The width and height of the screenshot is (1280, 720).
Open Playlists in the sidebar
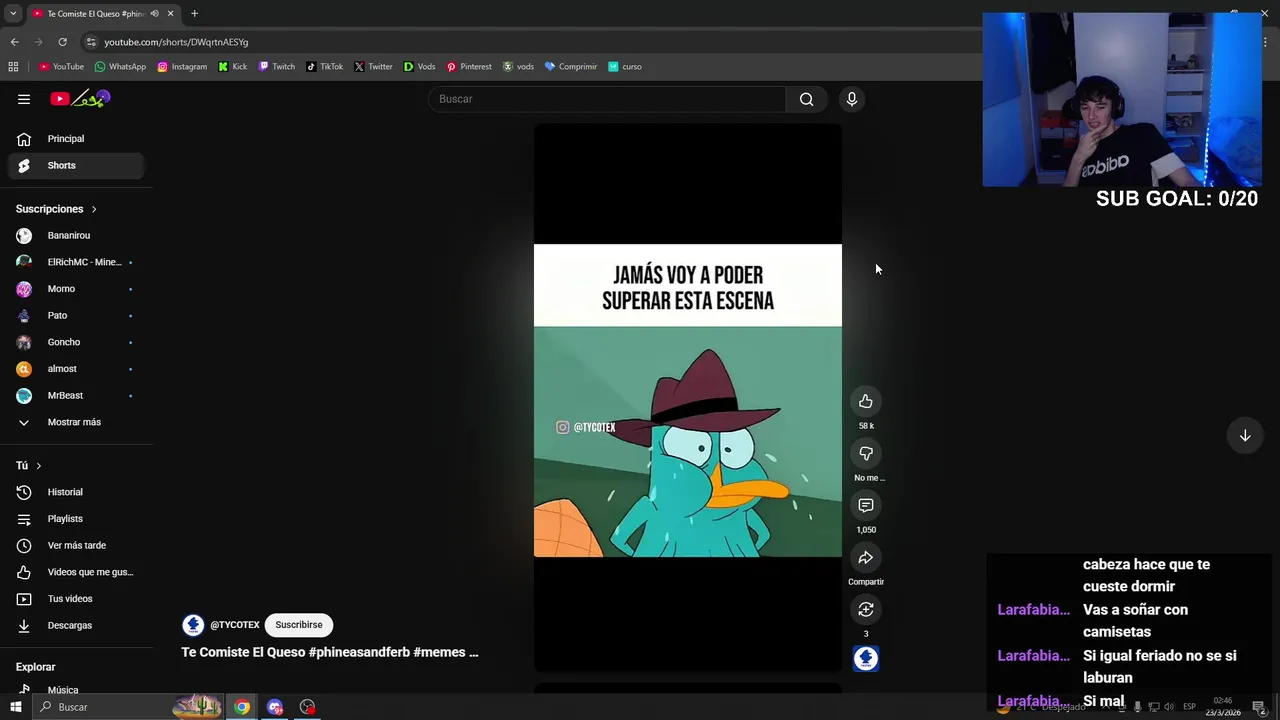pos(78,519)
